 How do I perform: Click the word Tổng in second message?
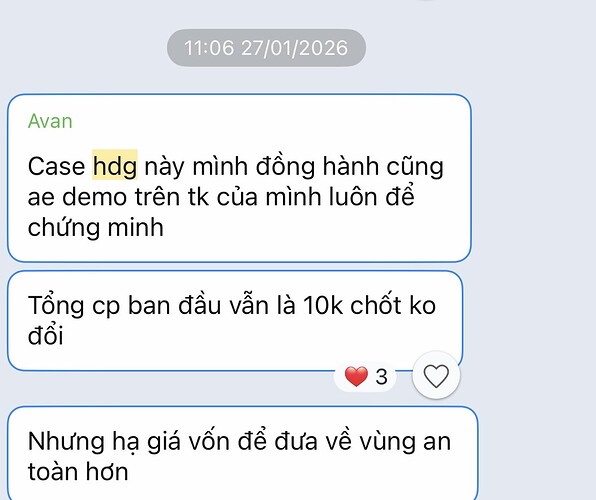56,306
